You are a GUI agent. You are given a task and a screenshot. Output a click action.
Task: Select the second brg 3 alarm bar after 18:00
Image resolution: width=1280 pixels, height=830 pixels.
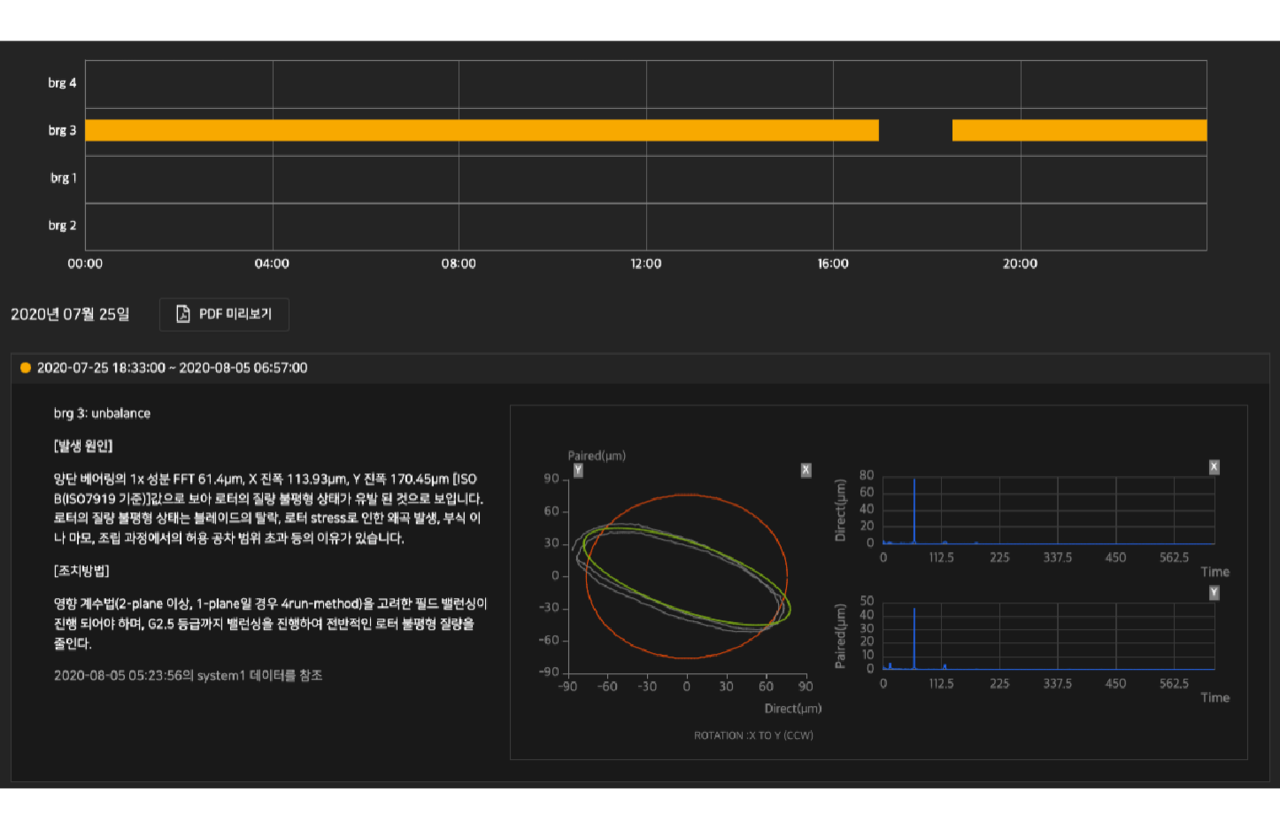(x=1079, y=130)
